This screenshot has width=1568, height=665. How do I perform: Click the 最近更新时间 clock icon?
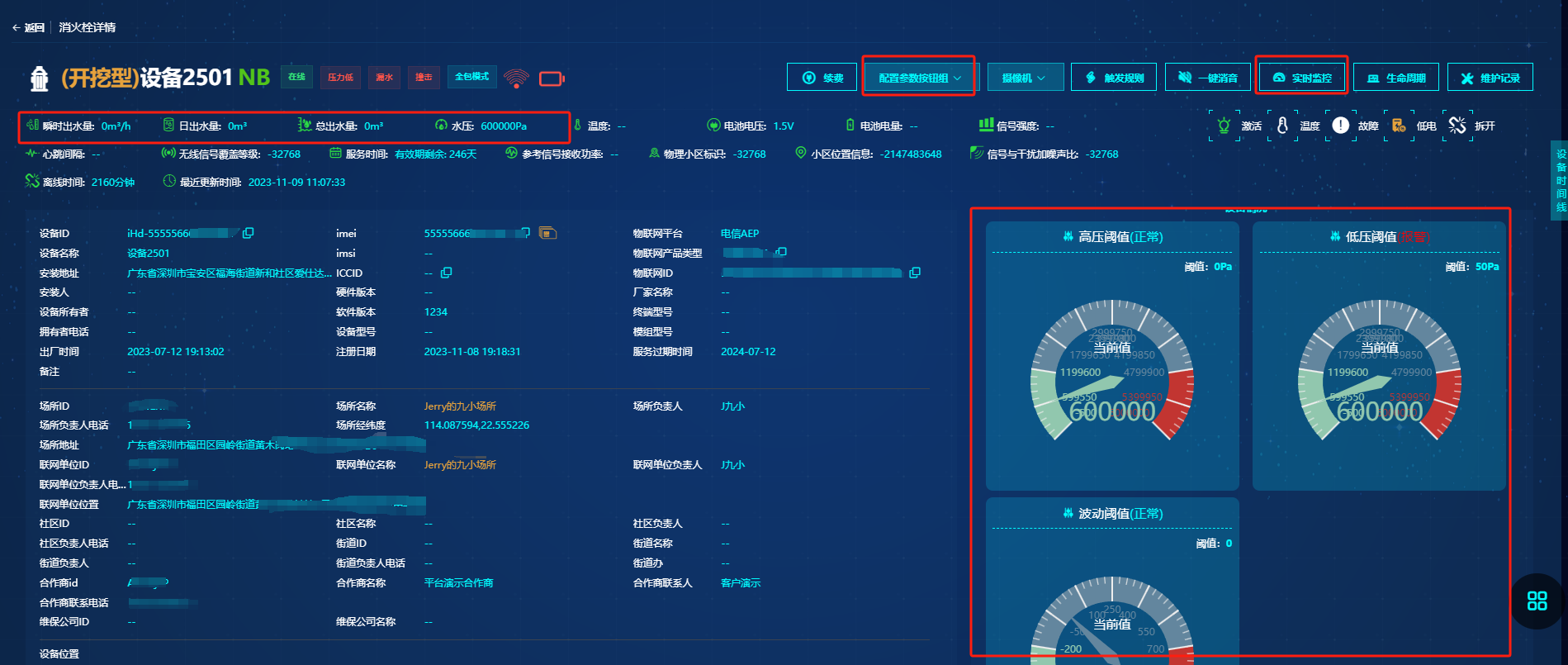click(x=169, y=181)
